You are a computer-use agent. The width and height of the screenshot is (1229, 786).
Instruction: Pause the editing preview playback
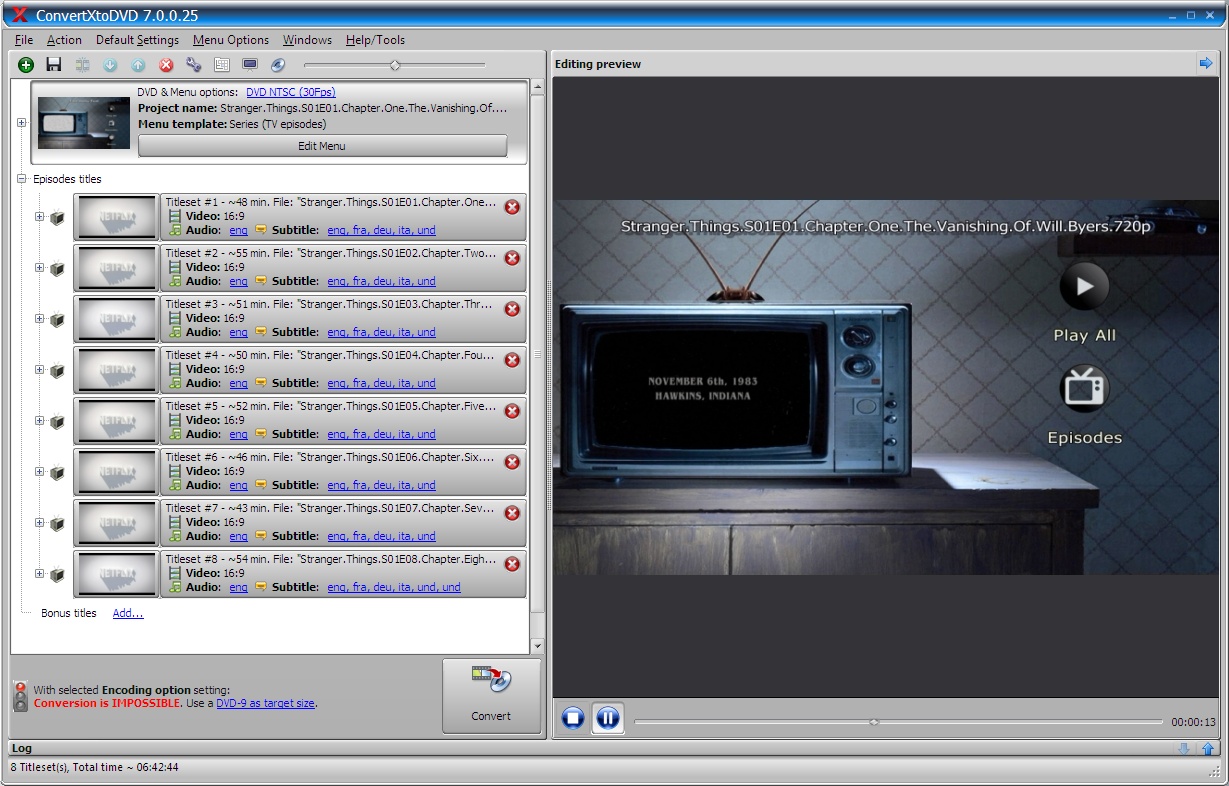click(608, 718)
